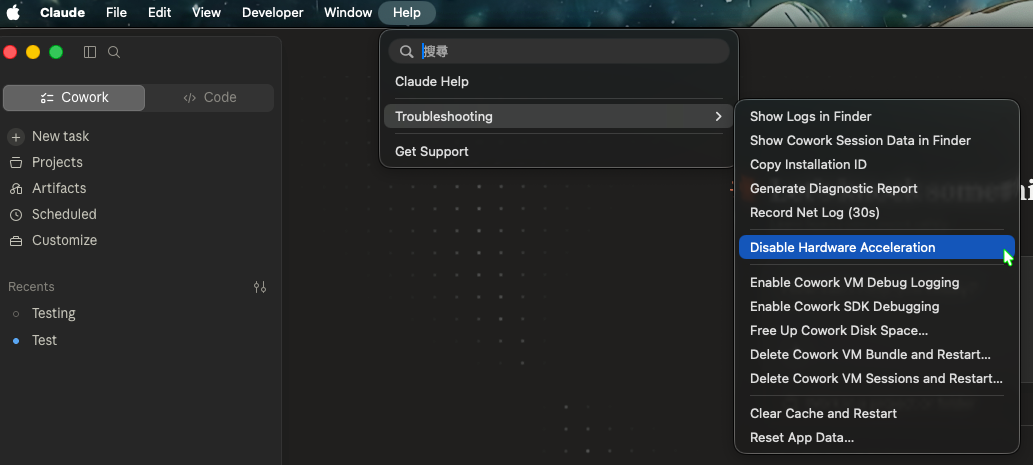This screenshot has width=1033, height=465.
Task: Click the Help menu search field
Action: pyautogui.click(x=559, y=51)
